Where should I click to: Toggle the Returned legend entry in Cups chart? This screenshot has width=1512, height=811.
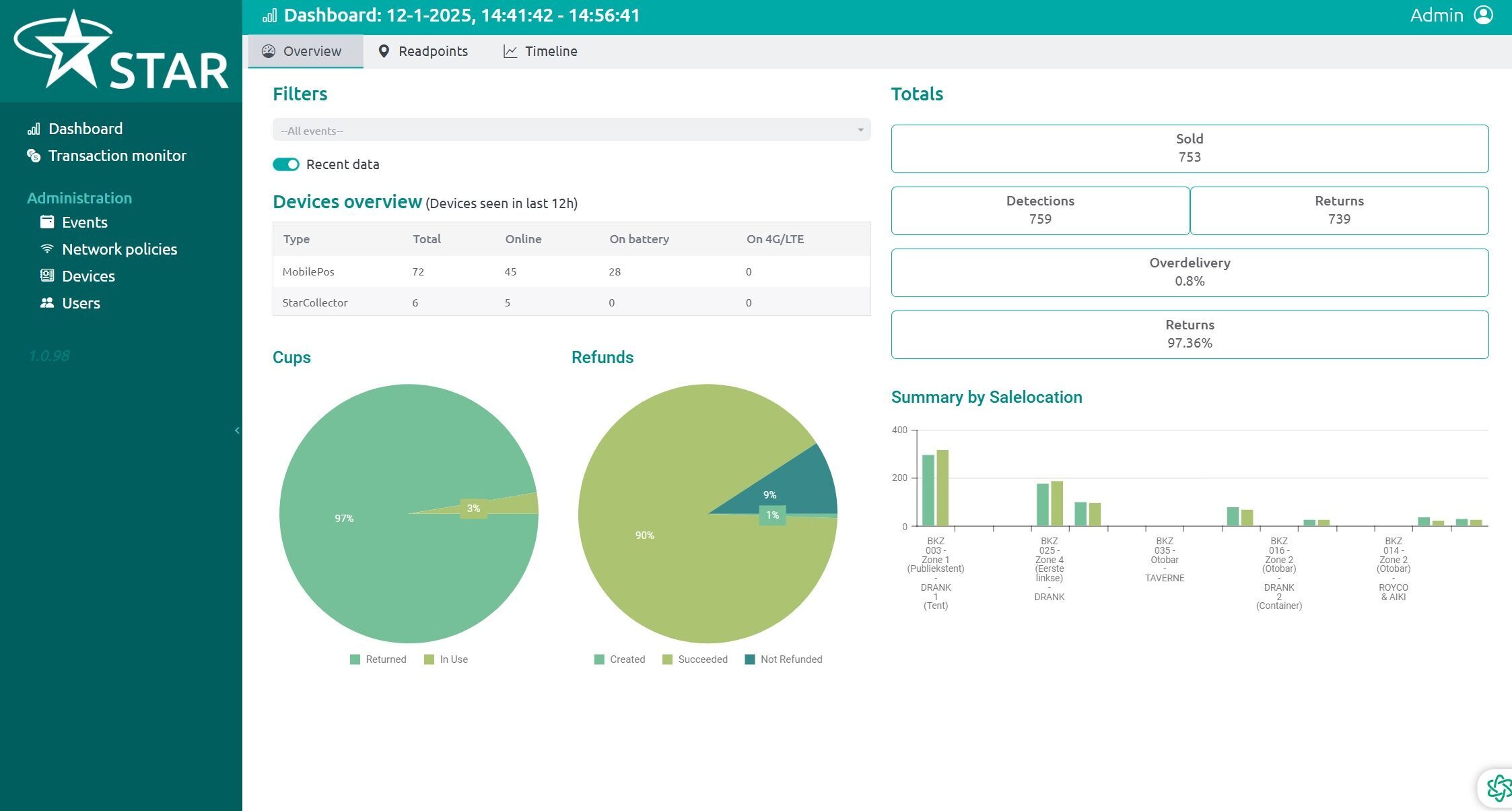[378, 659]
